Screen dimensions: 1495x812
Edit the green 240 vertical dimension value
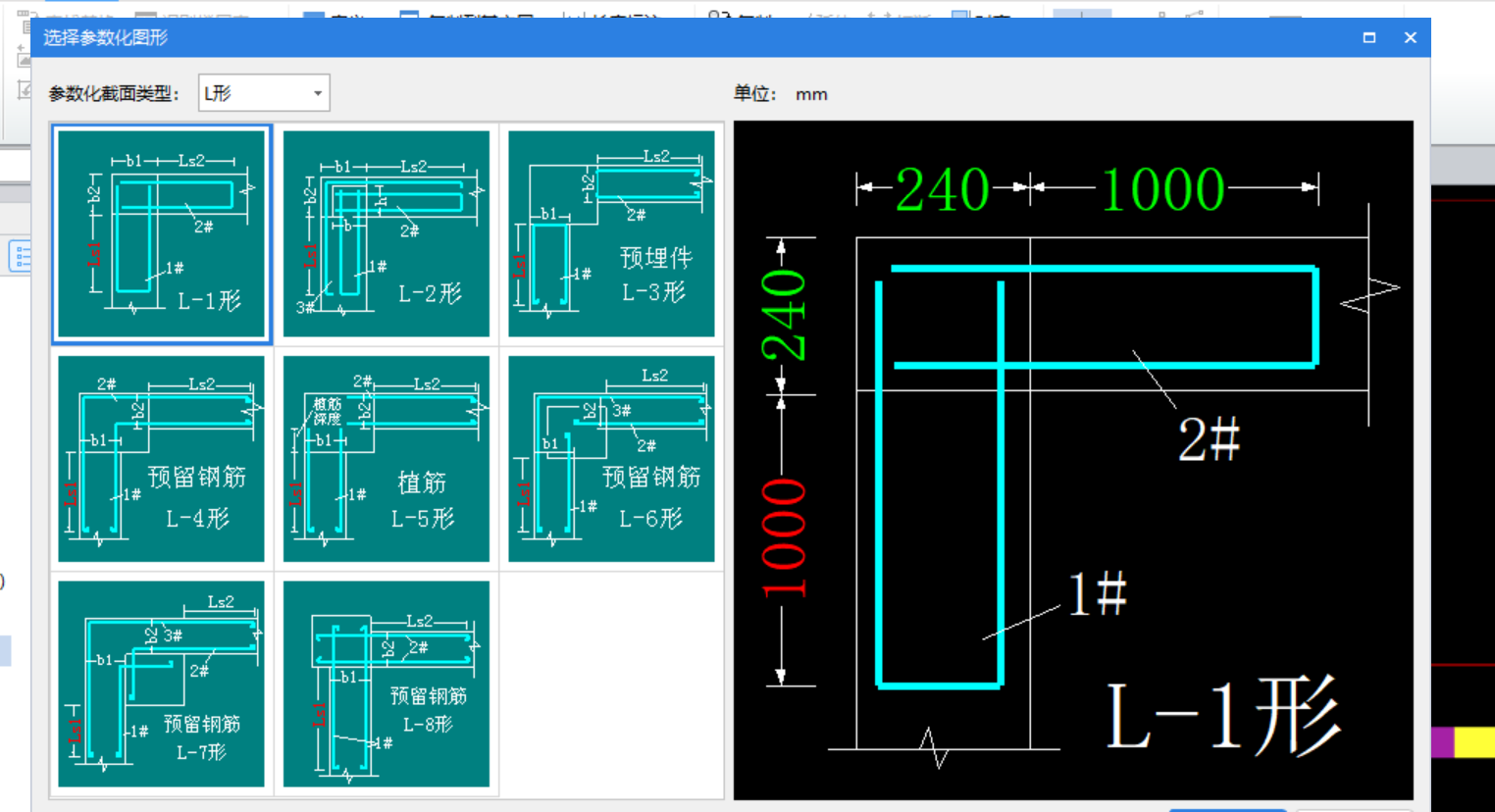coord(785,316)
